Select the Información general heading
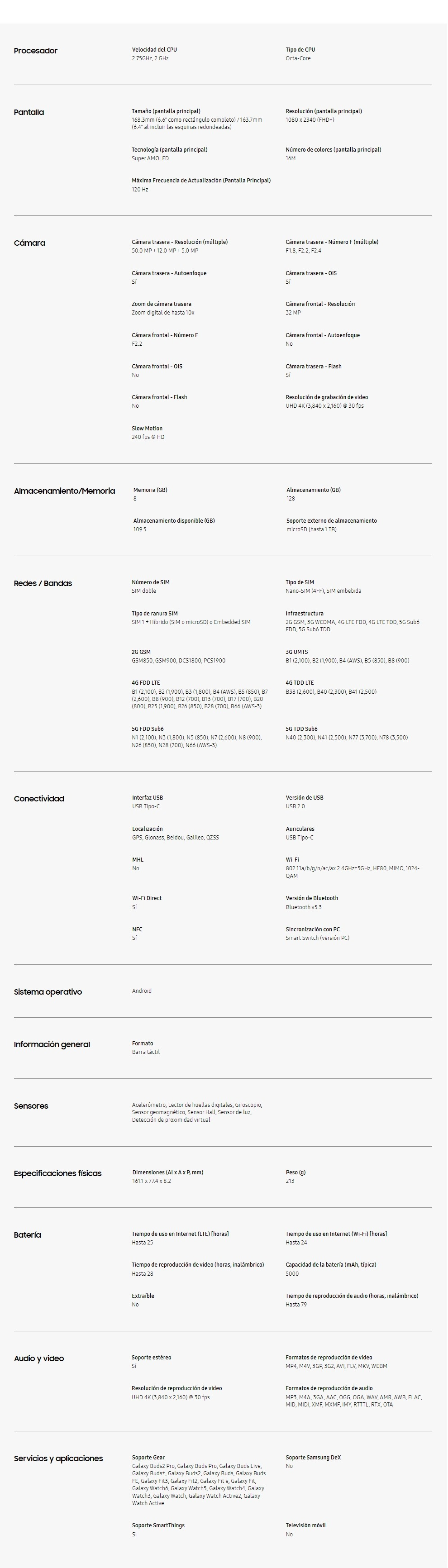This screenshot has width=448, height=1568. 52,1044
